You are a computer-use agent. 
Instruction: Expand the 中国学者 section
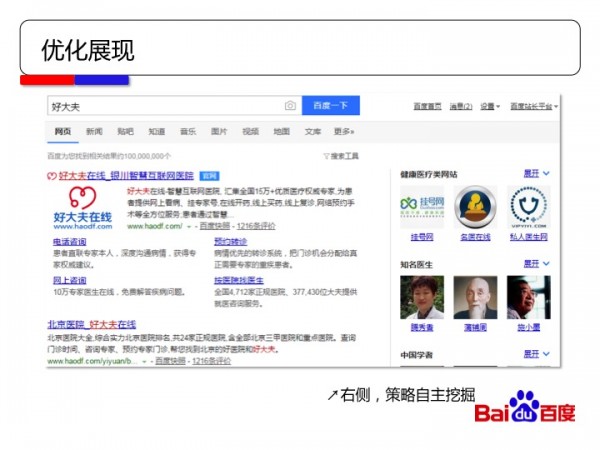pos(537,354)
